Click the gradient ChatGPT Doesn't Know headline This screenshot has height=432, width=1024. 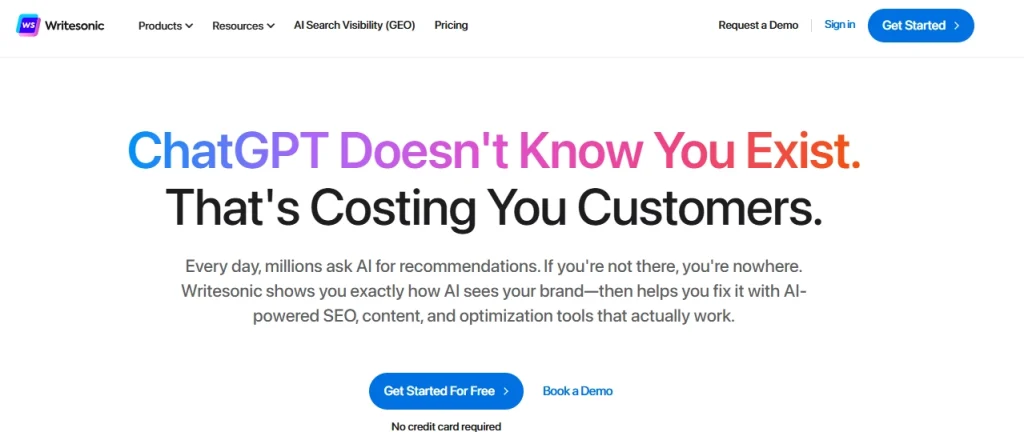point(494,151)
